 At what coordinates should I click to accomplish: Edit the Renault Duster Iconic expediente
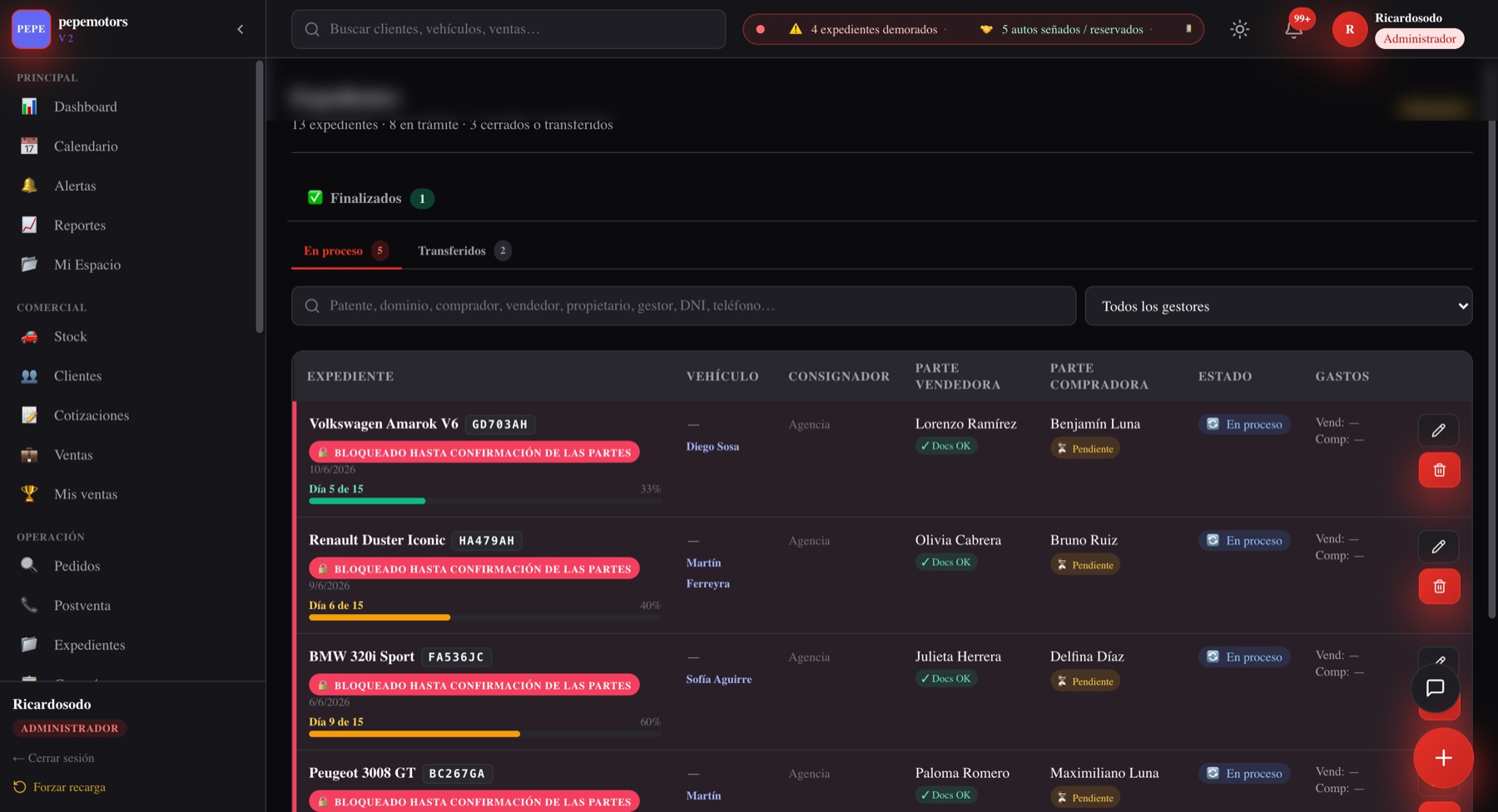click(1438, 547)
